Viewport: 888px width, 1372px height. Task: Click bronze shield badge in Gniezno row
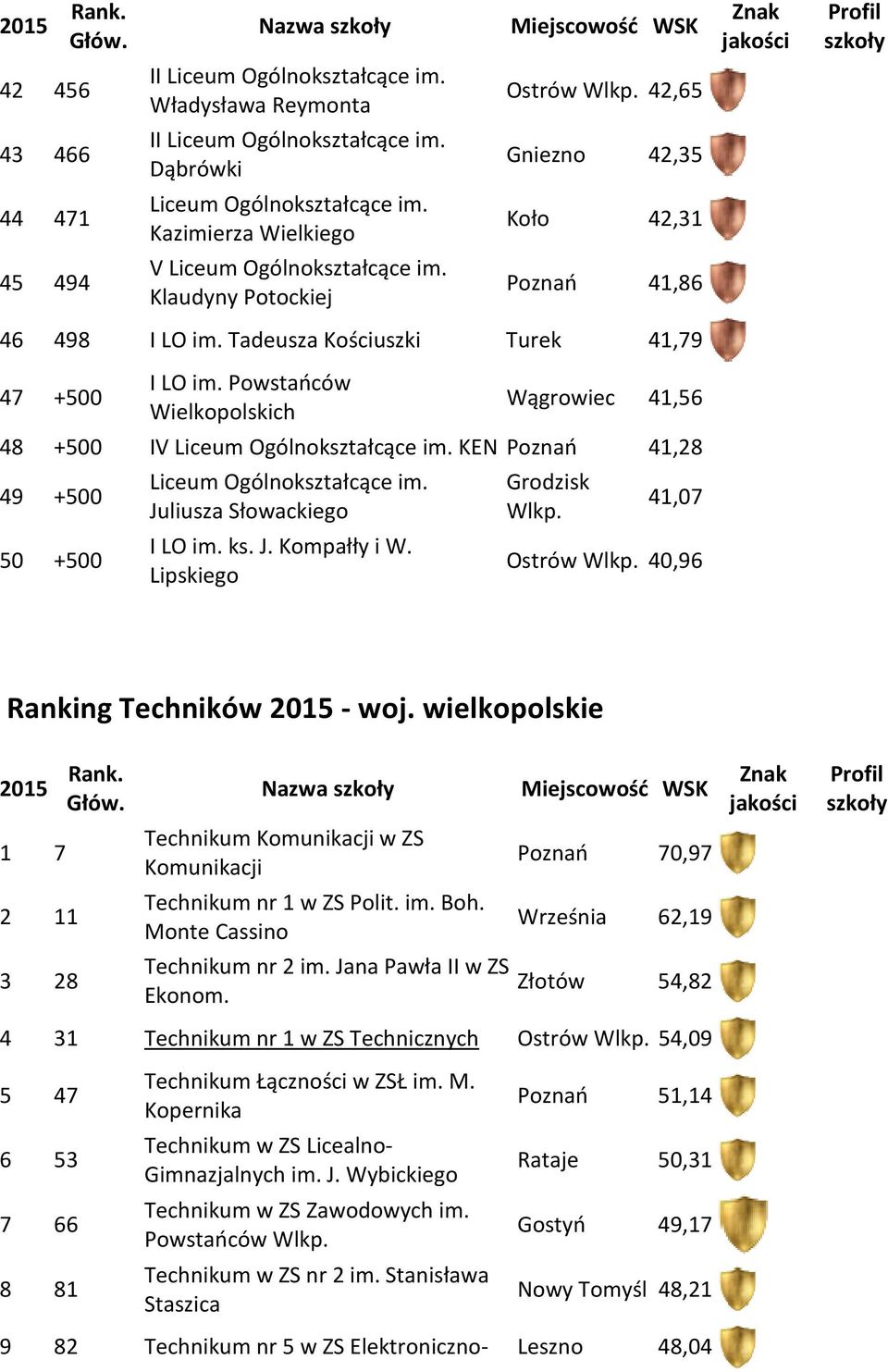(x=728, y=155)
